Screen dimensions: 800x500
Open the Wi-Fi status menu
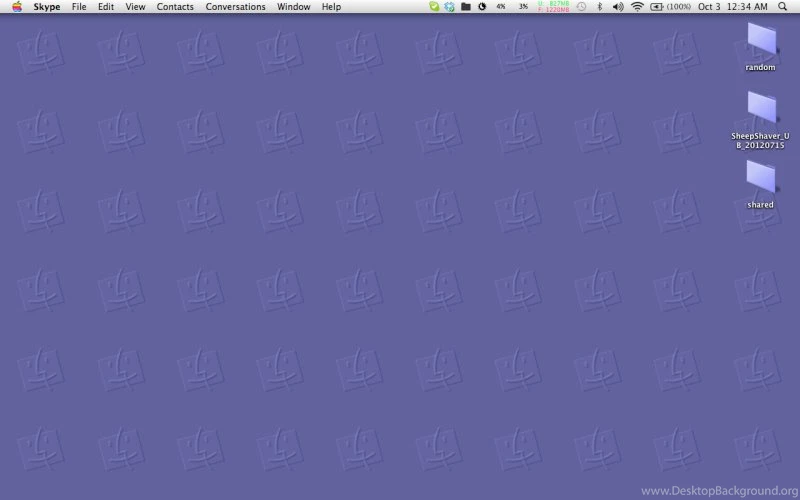[637, 6]
